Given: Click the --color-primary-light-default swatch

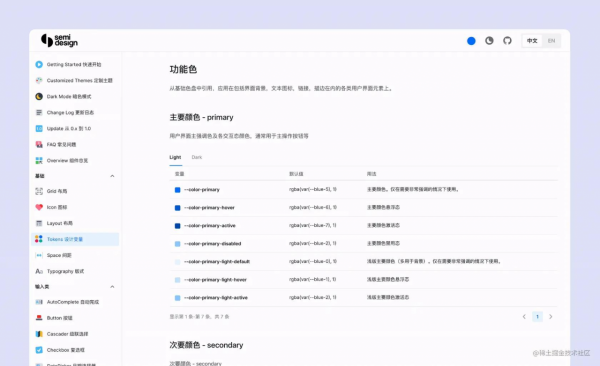Looking at the screenshot, I should pyautogui.click(x=178, y=262).
